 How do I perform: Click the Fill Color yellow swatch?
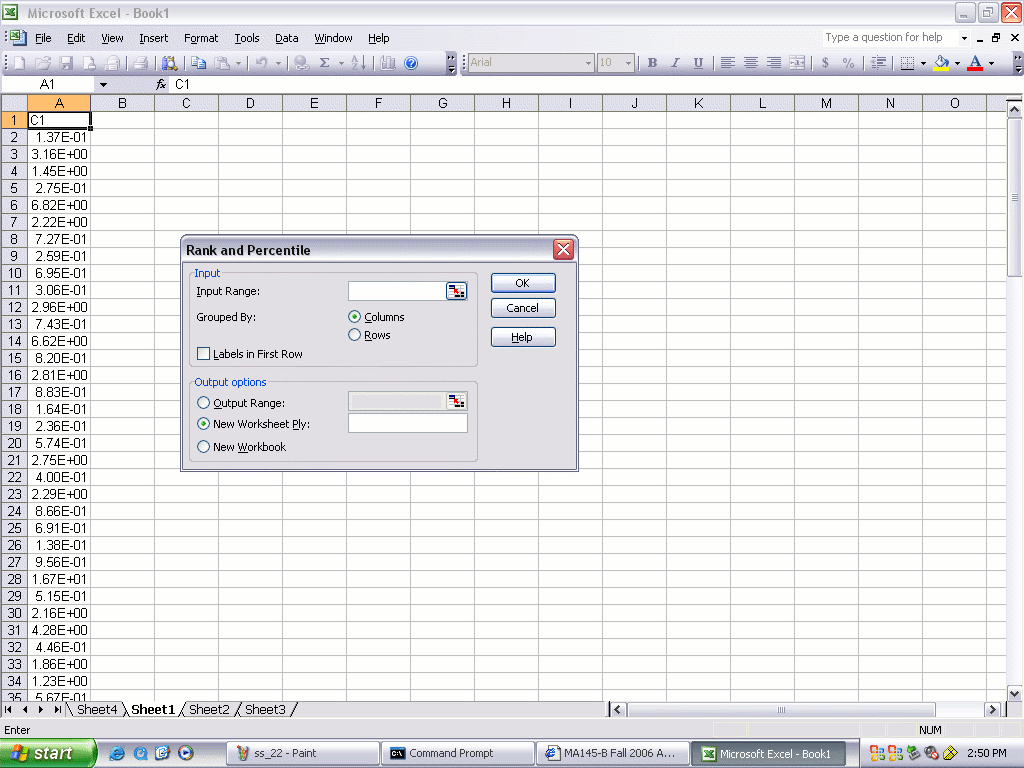click(x=941, y=63)
